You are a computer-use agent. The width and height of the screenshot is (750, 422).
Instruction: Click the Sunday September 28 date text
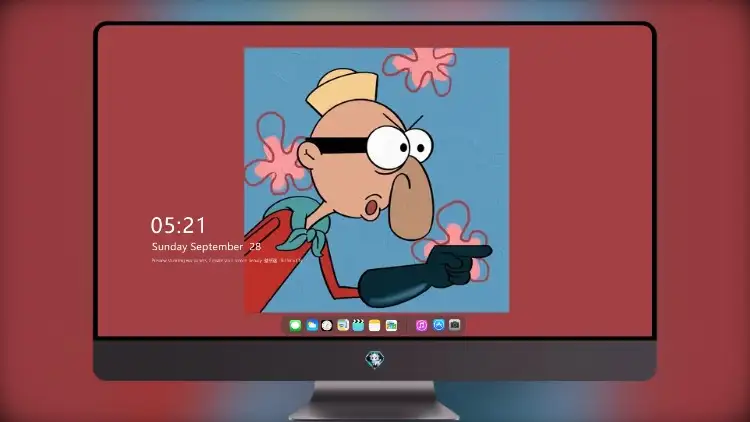206,246
